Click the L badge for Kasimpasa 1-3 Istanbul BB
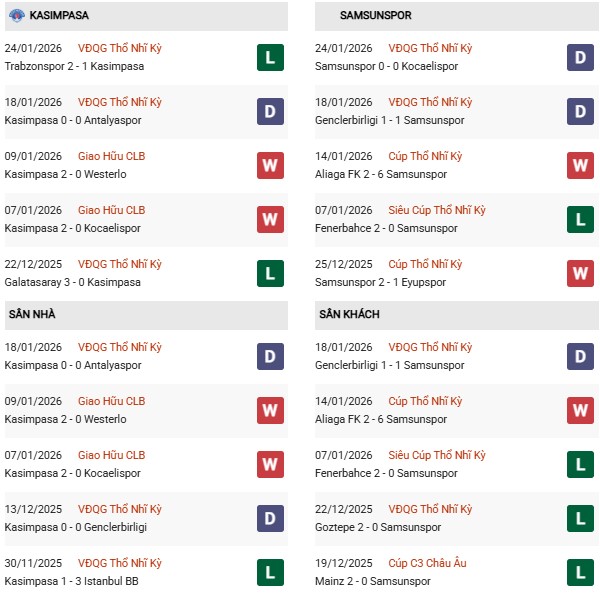Image resolution: width=600 pixels, height=593 pixels. [x=270, y=572]
